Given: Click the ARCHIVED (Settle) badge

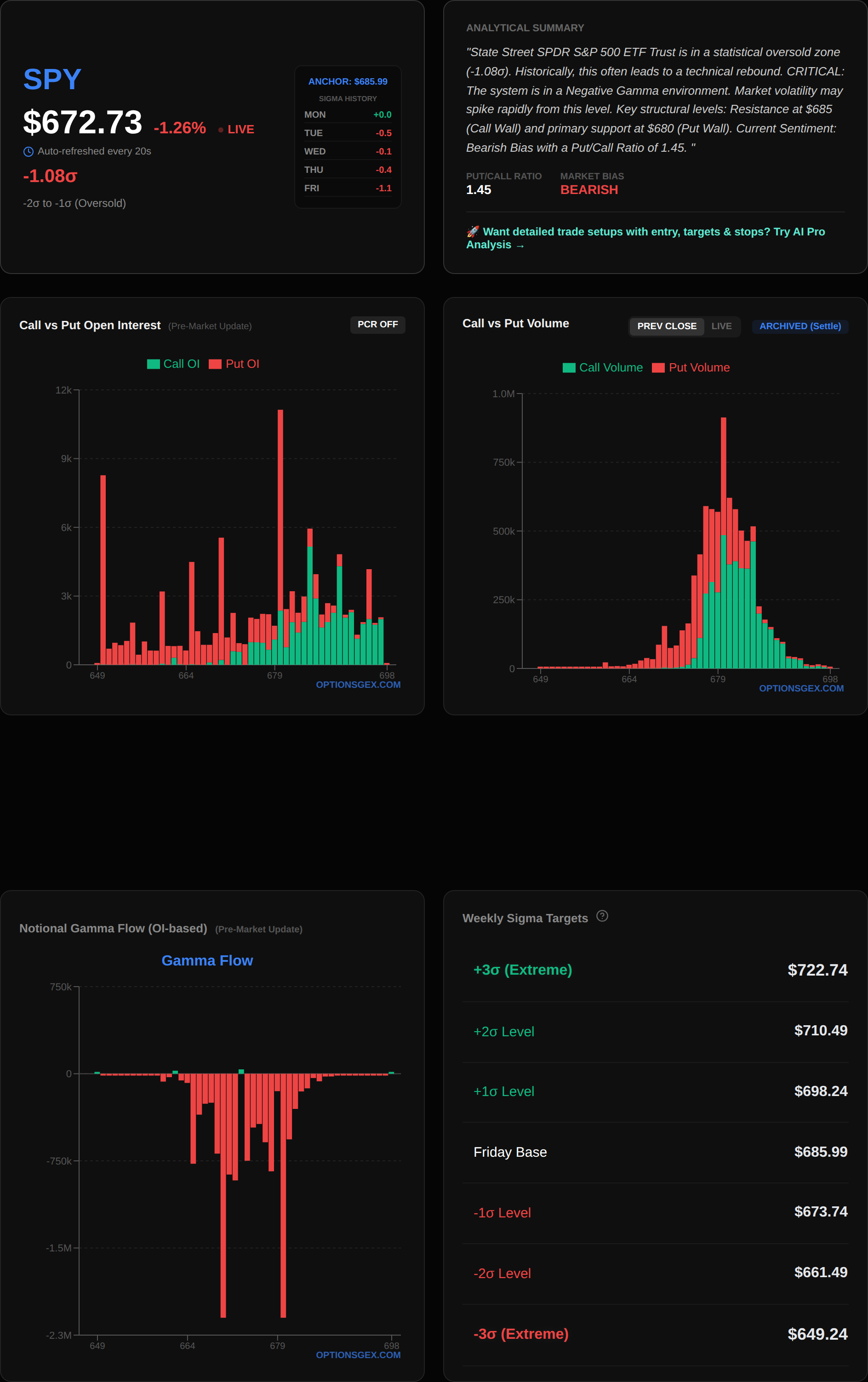Looking at the screenshot, I should (799, 326).
